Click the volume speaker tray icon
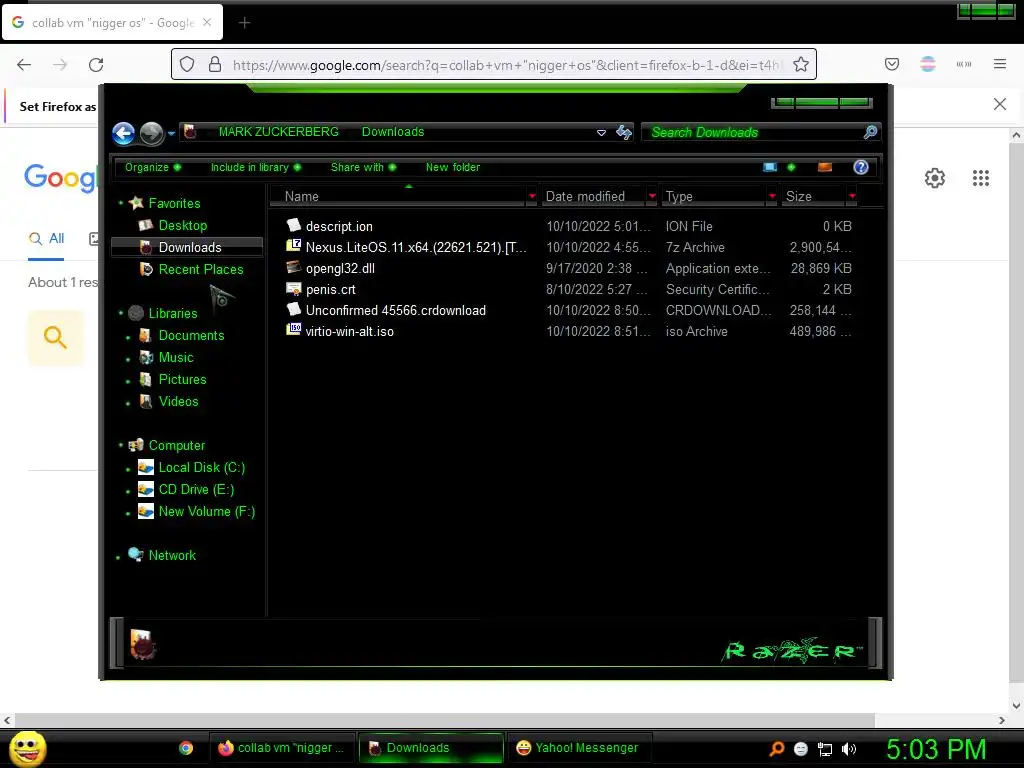This screenshot has height=768, width=1024. click(848, 749)
